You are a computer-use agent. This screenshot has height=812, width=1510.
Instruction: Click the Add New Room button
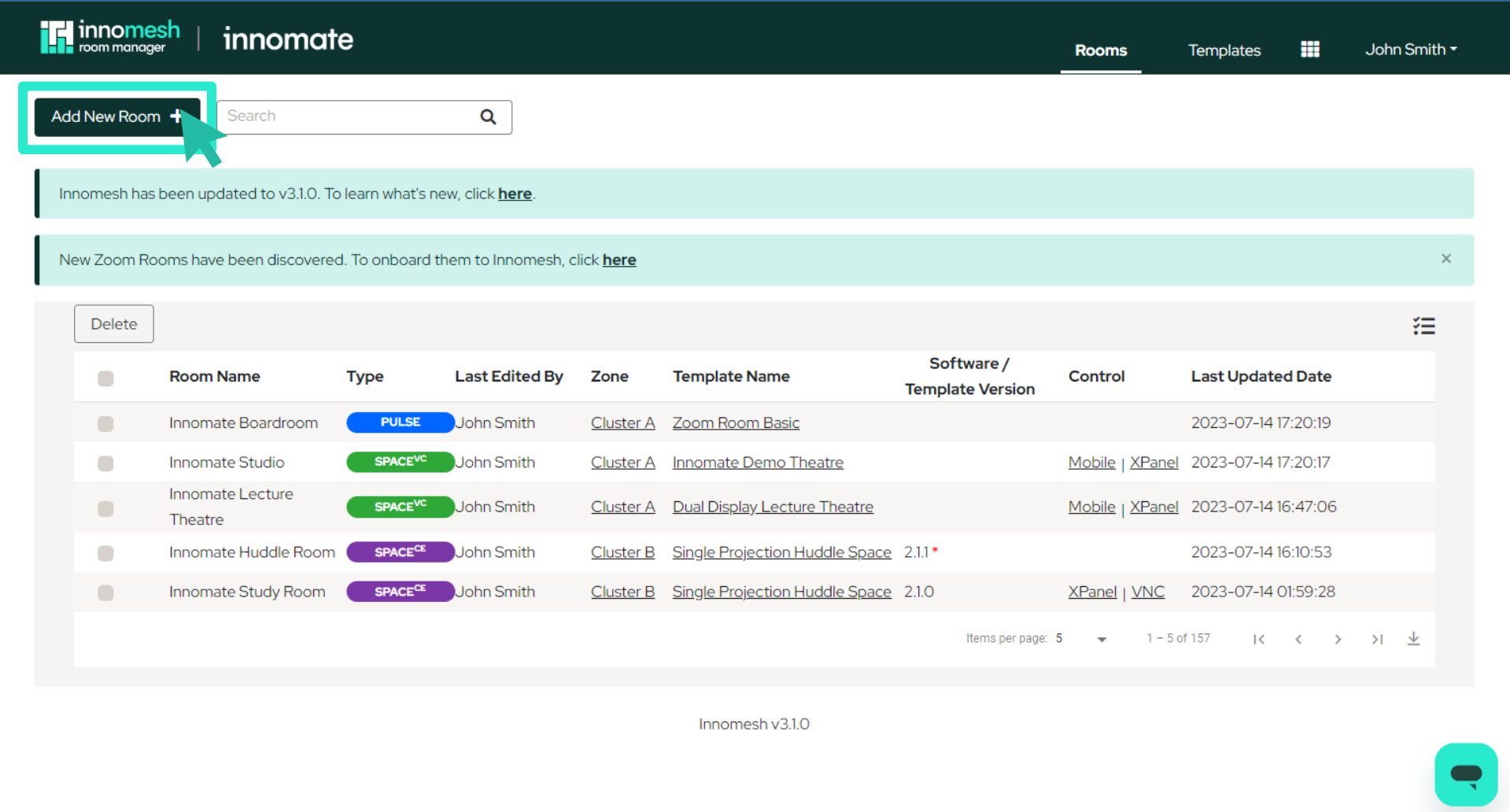pyautogui.click(x=116, y=116)
